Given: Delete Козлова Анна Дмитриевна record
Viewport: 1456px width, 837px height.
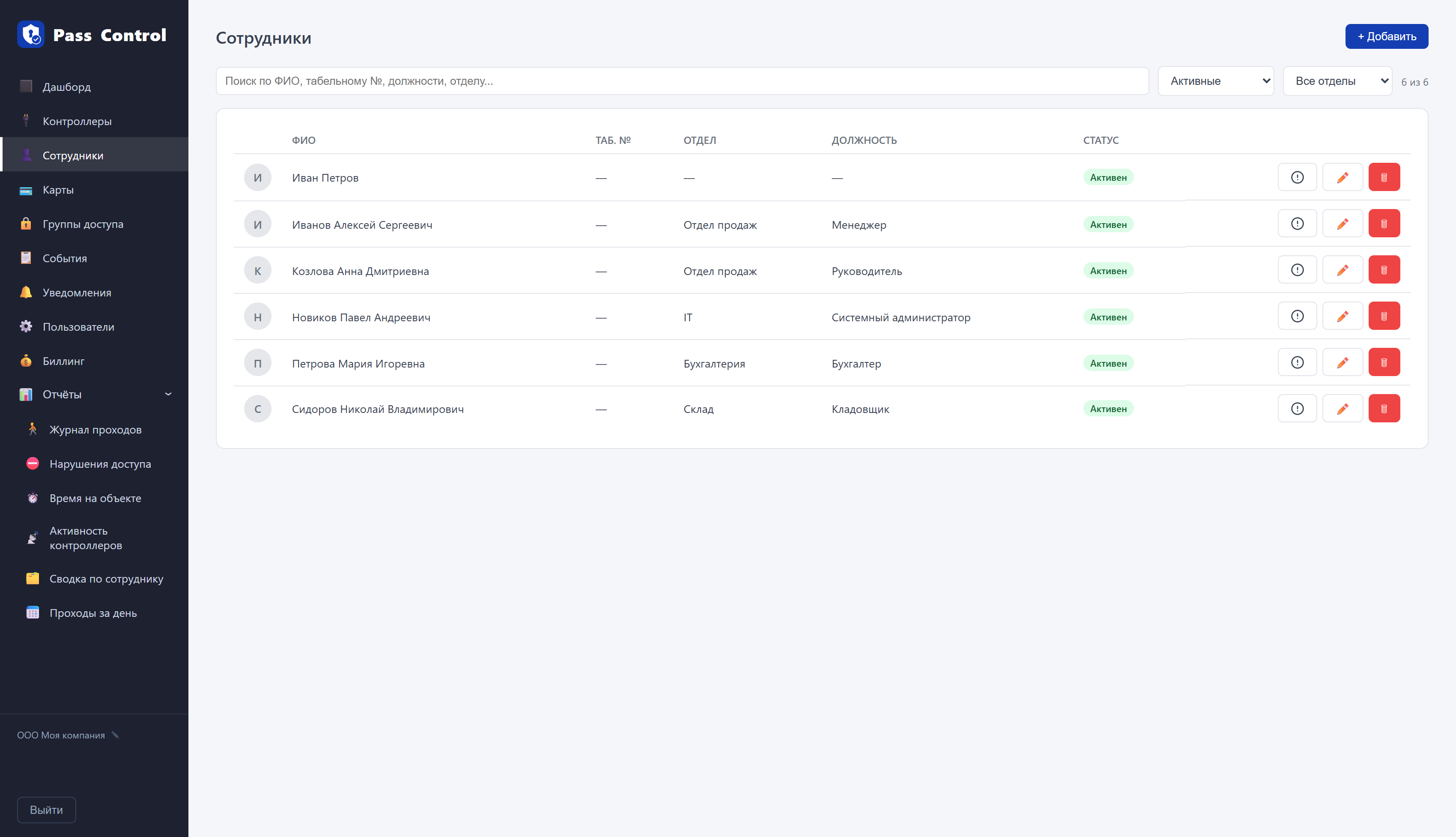Looking at the screenshot, I should click(x=1384, y=269).
